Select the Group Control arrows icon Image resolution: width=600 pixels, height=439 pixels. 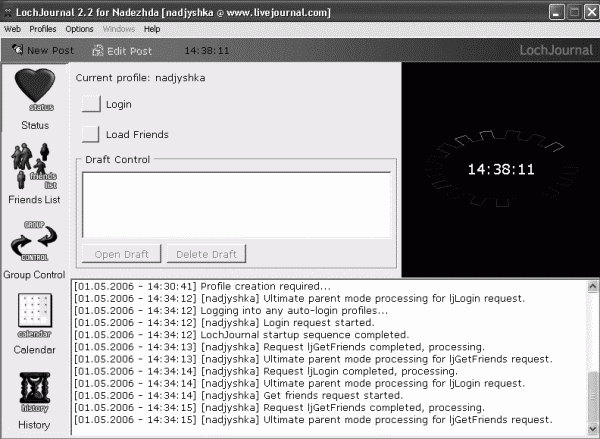tap(34, 241)
